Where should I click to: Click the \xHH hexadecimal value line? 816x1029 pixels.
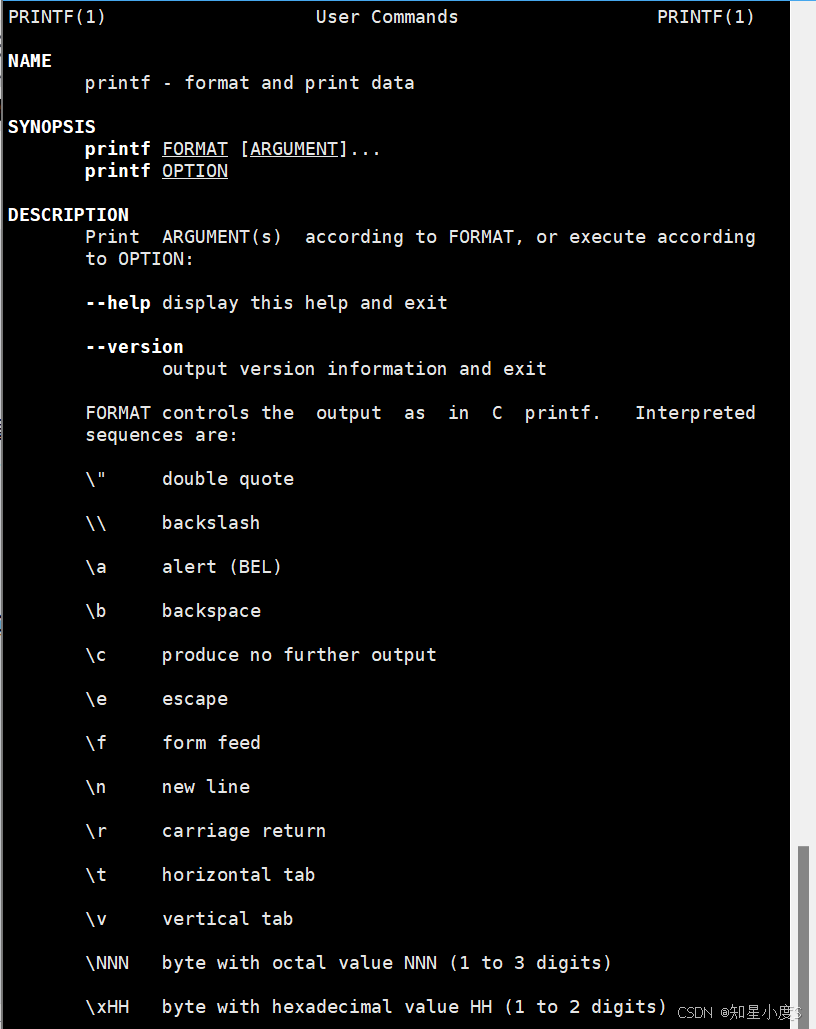point(376,1007)
